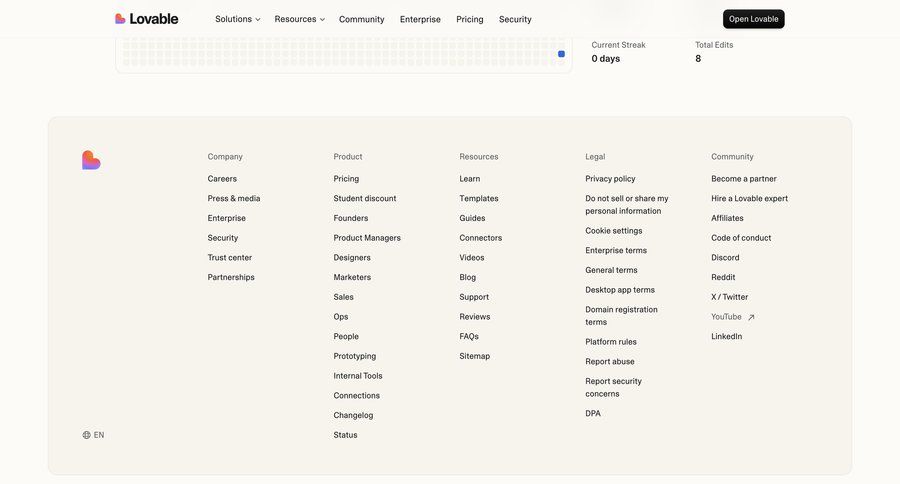Open the General terms link
The image size is (900, 484).
pyautogui.click(x=611, y=270)
